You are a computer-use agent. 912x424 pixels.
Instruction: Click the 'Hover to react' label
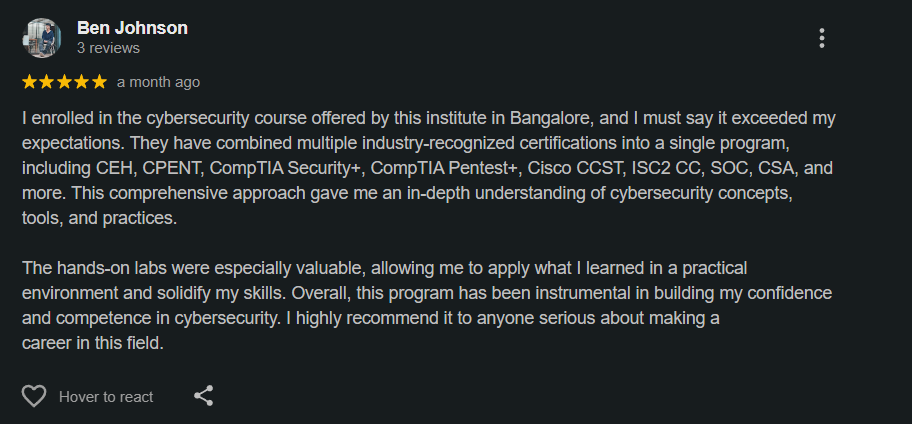[106, 397]
